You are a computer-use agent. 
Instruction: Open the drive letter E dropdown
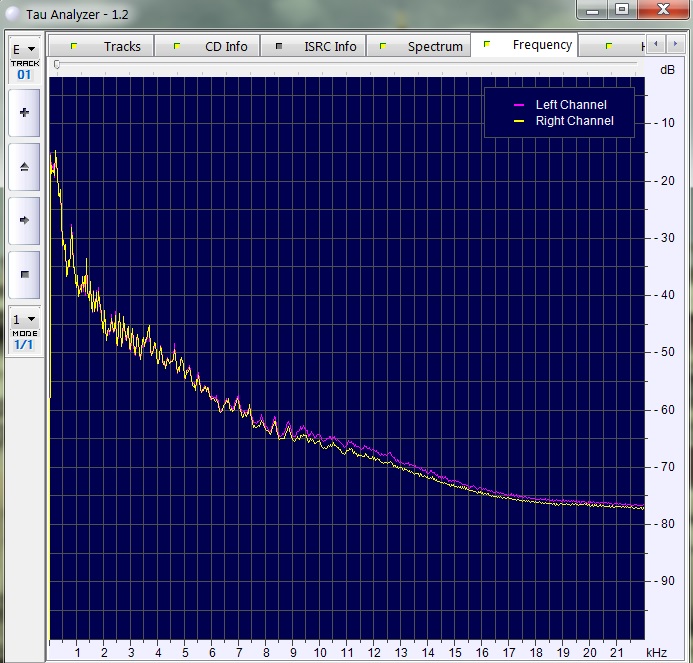24,48
